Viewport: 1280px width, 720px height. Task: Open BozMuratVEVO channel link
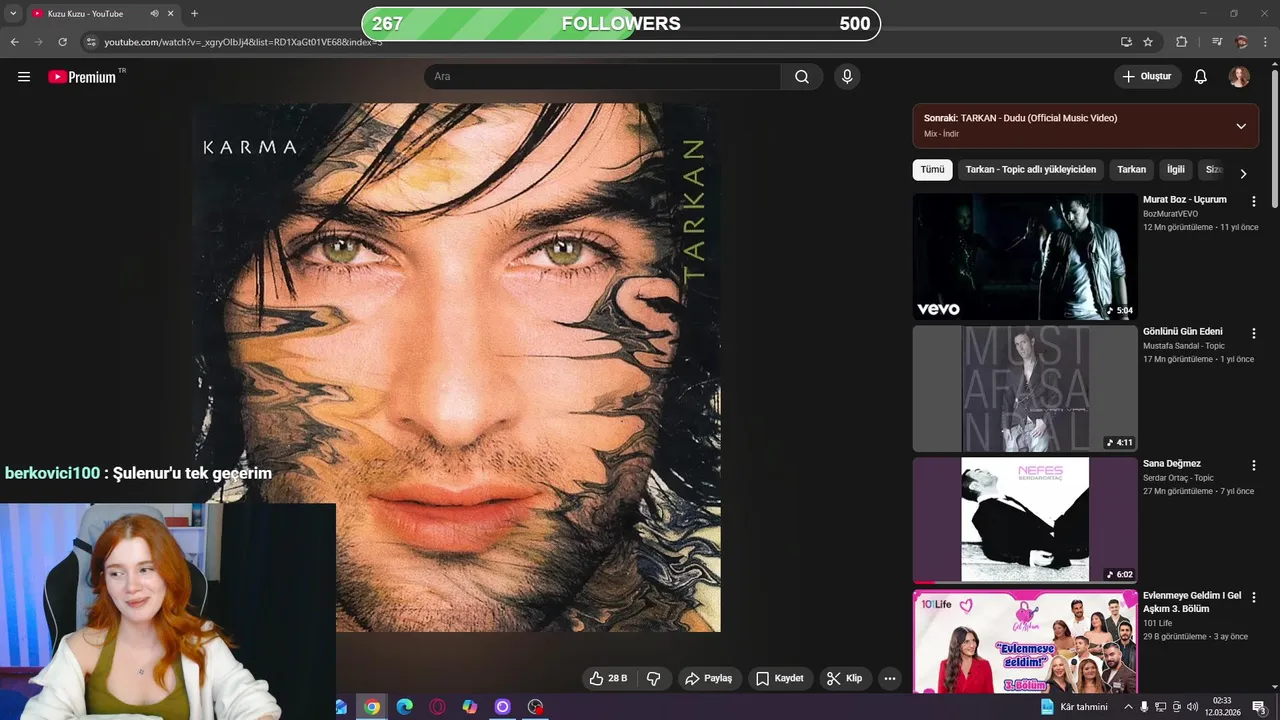(1170, 214)
